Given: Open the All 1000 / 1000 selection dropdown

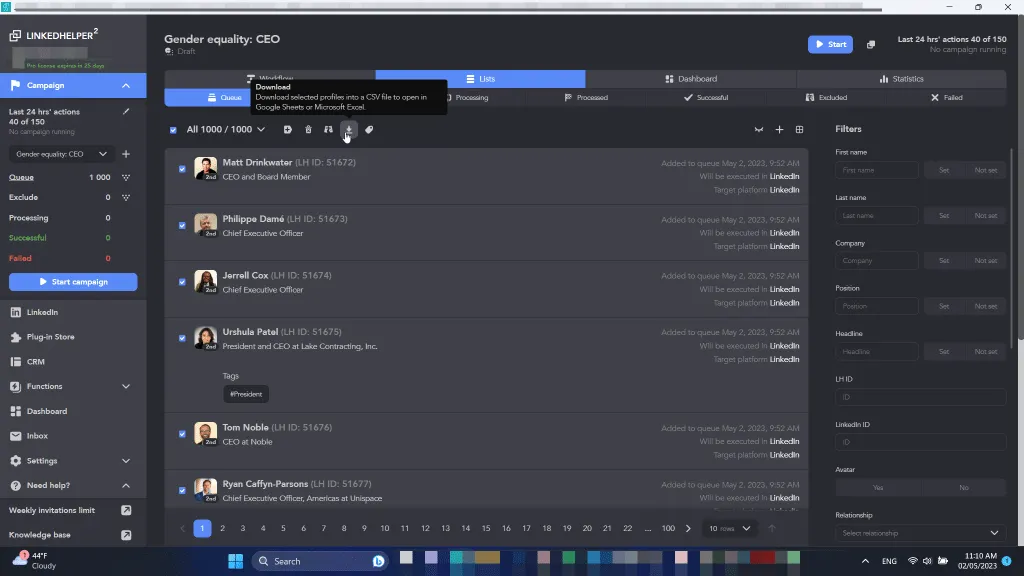Looking at the screenshot, I should click(225, 129).
